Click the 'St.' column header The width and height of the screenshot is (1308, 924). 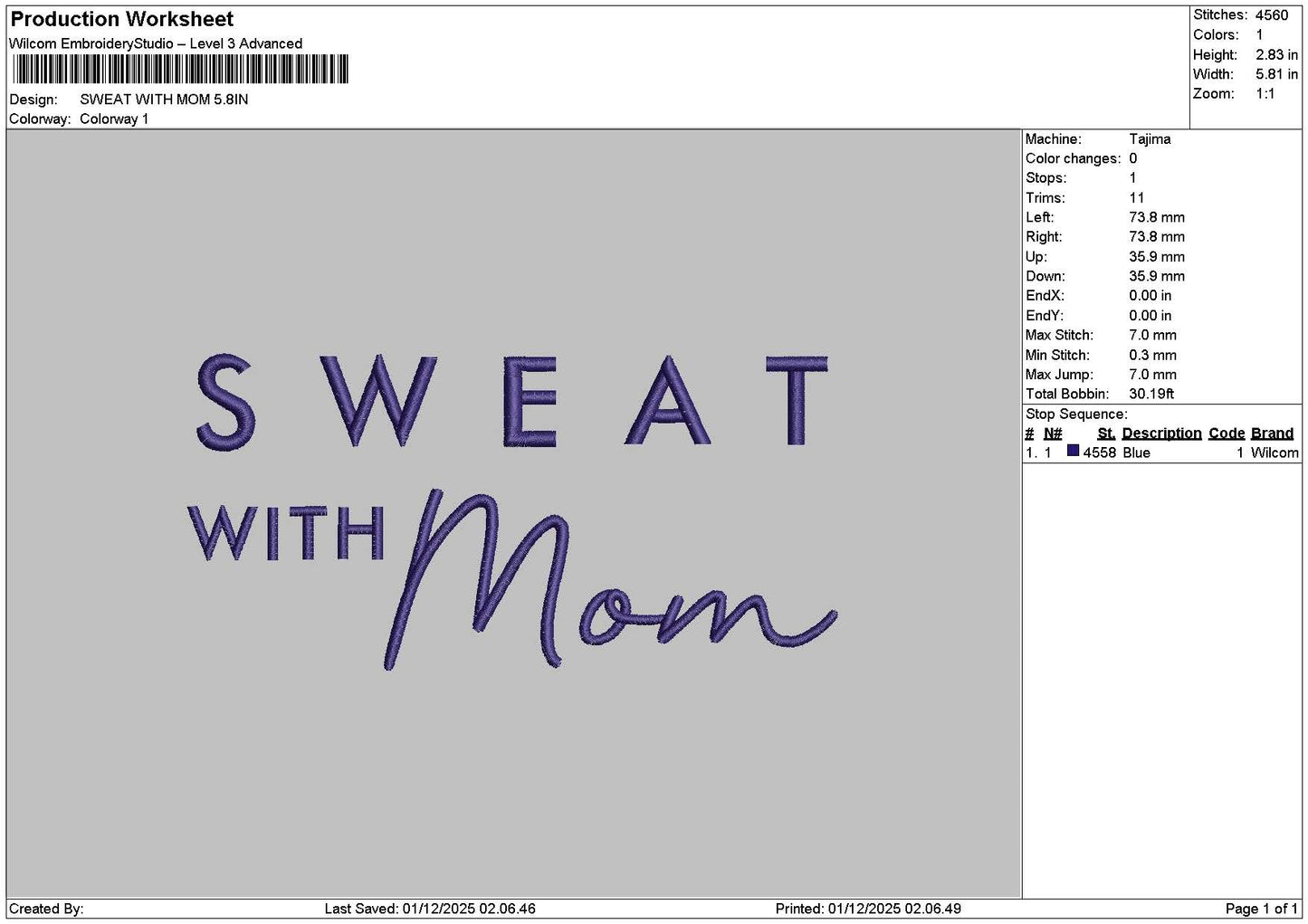(1106, 433)
